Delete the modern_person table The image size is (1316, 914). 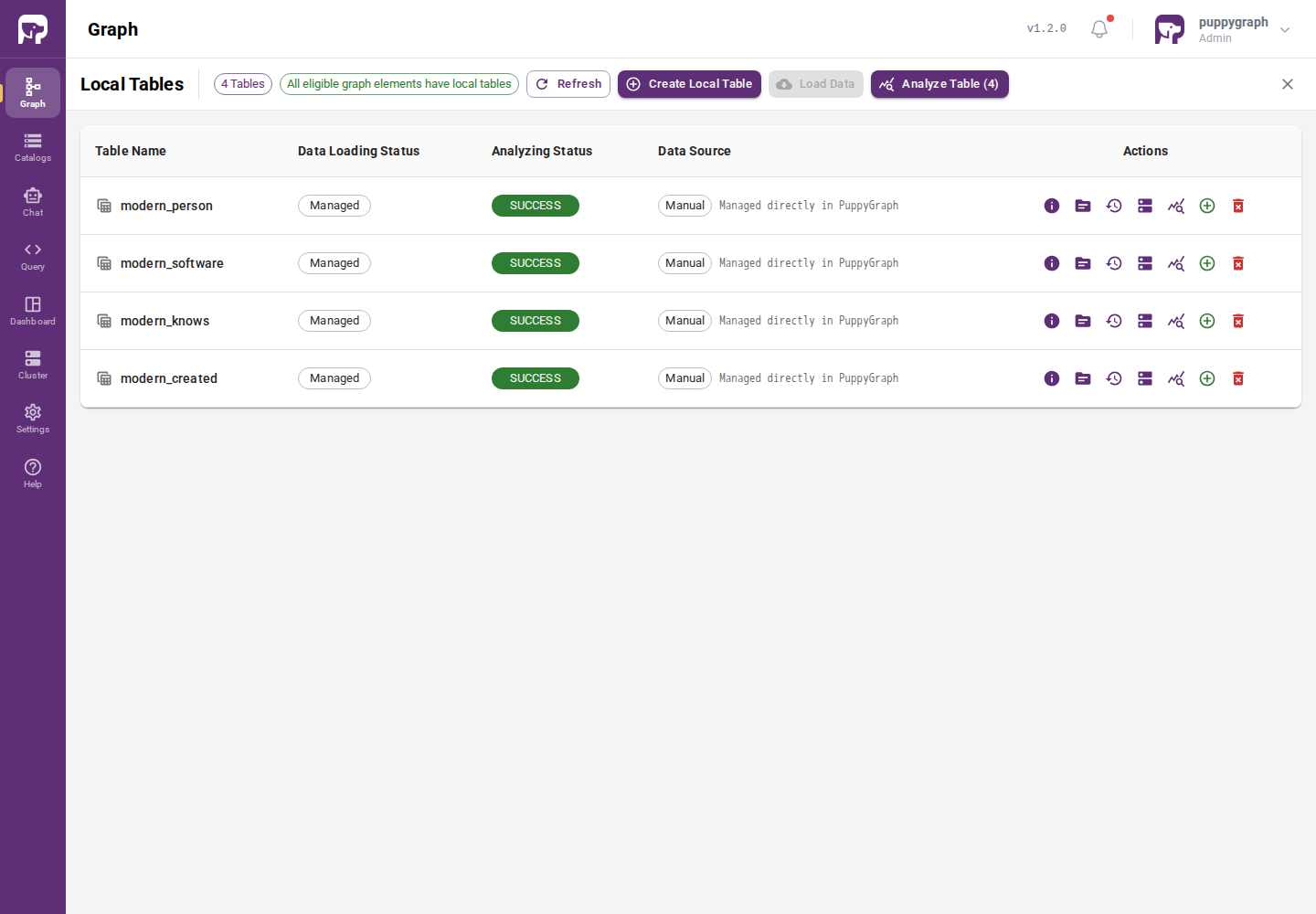[1238, 206]
